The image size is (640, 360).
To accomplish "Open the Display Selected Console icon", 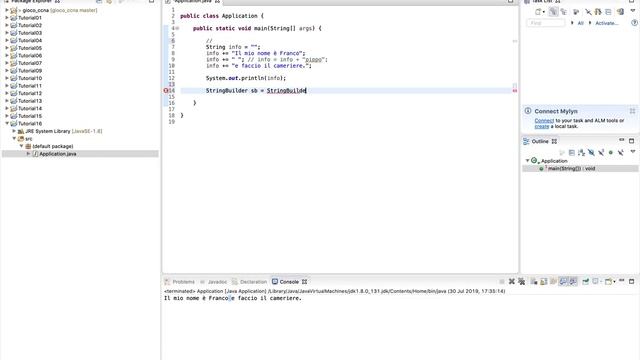I will pyautogui.click(x=596, y=282).
